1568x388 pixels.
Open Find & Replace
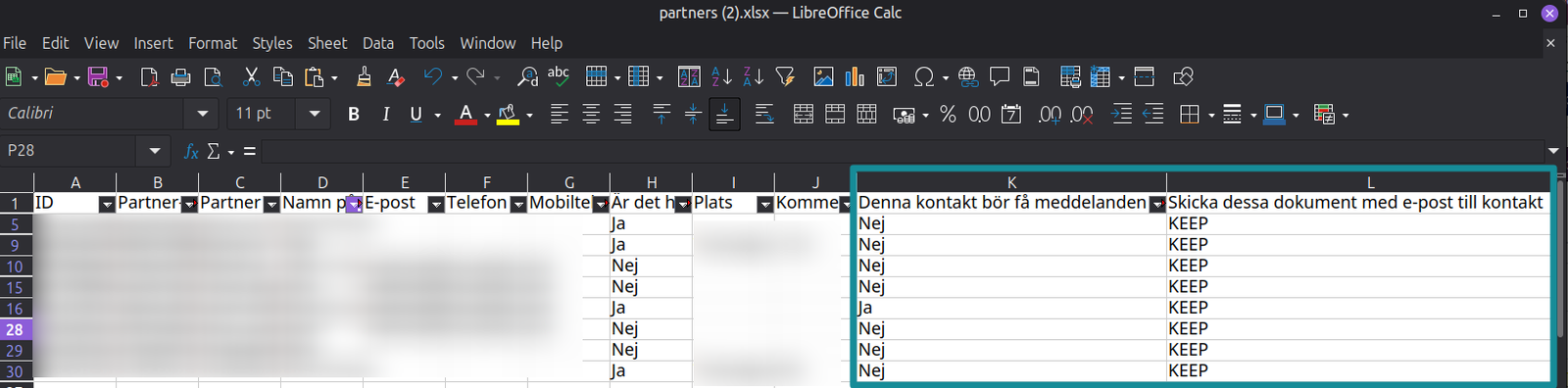[x=527, y=77]
